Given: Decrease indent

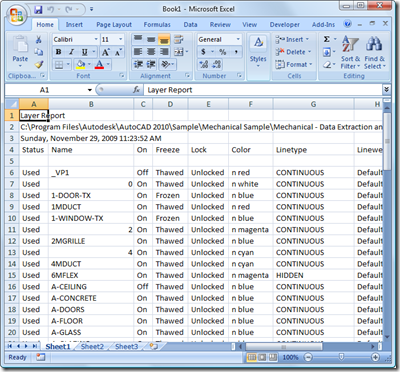Looking at the screenshot, I should click(x=138, y=64).
